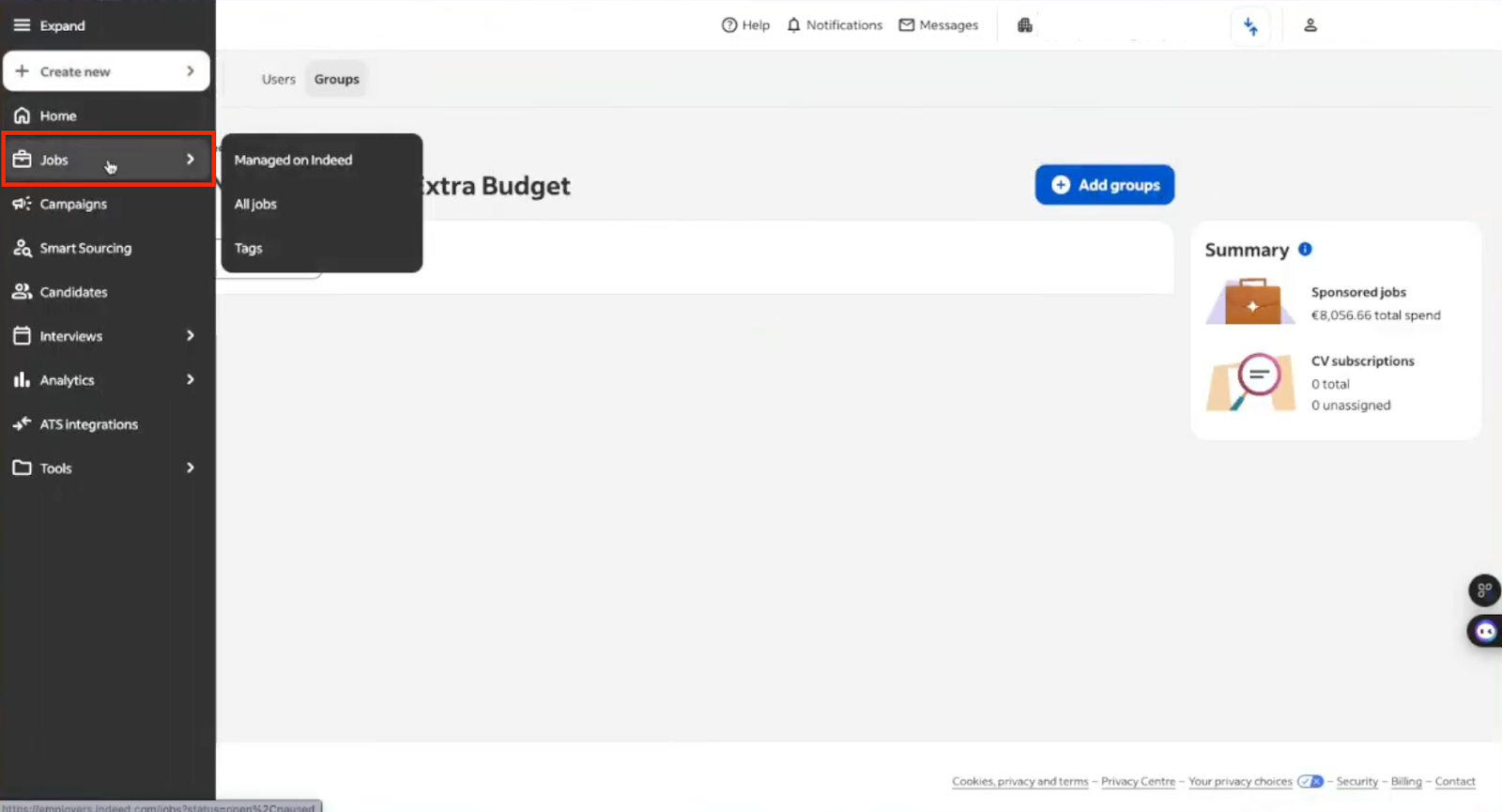Open Smart Sourcing in the sidebar
Viewport: 1502px width, 812px height.
click(84, 248)
